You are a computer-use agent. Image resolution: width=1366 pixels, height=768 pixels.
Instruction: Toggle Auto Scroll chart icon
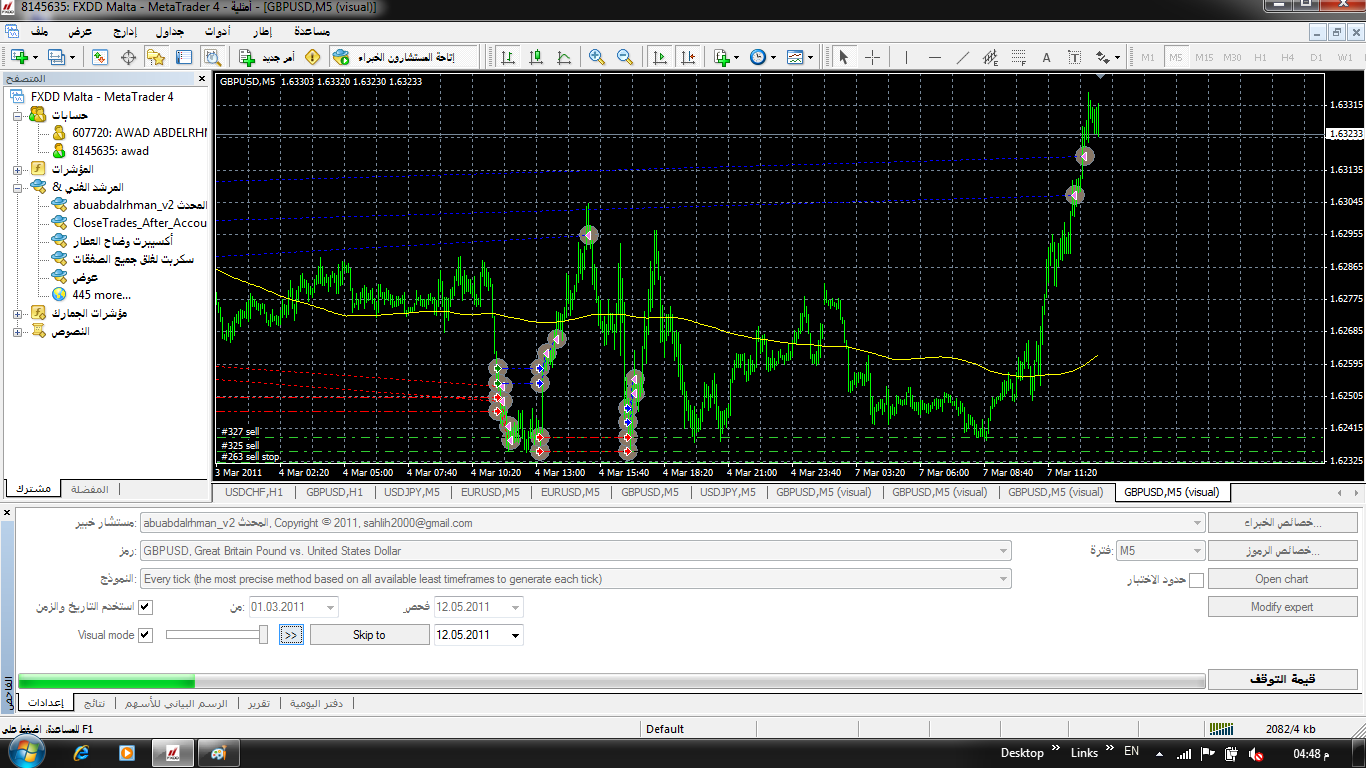tap(659, 57)
